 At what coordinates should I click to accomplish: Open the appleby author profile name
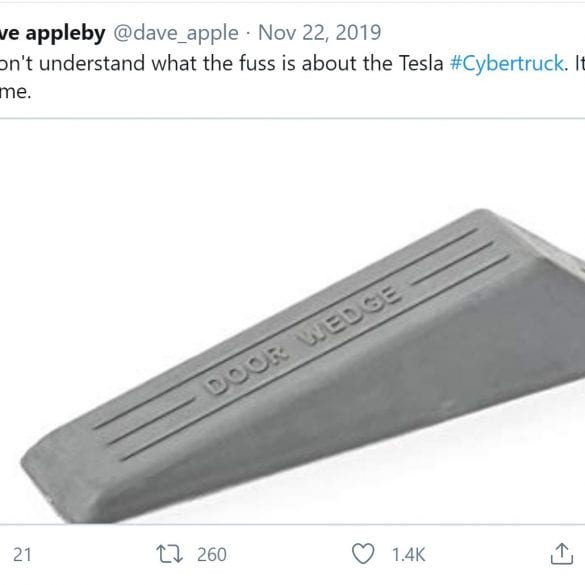coord(53,33)
